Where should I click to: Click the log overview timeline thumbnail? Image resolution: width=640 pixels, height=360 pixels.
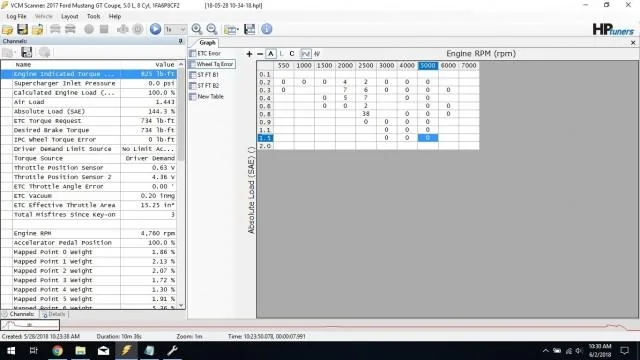pos(30,325)
